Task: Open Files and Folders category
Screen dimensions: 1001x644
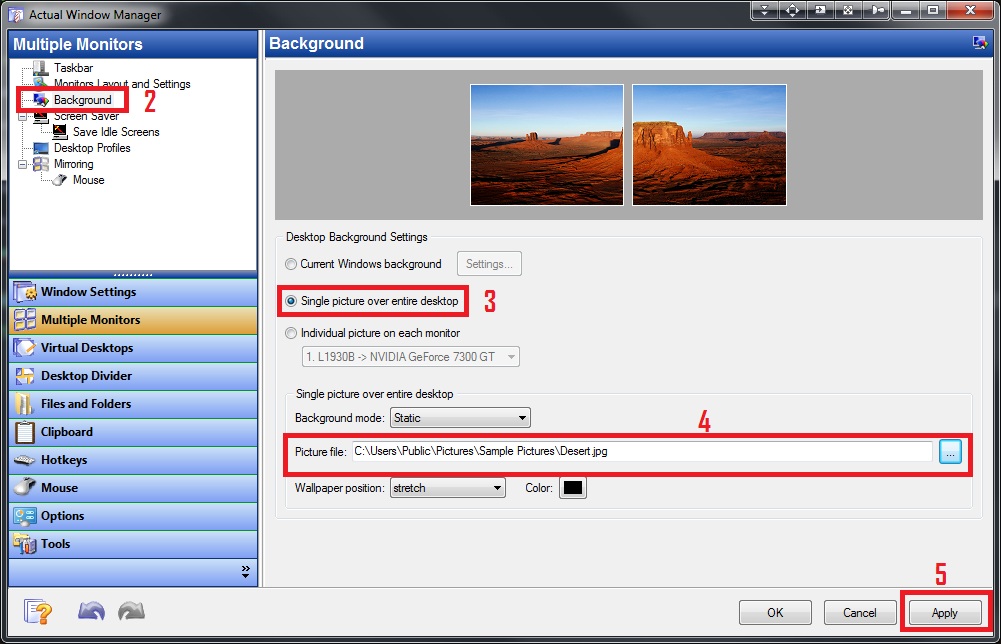Action: (x=133, y=404)
